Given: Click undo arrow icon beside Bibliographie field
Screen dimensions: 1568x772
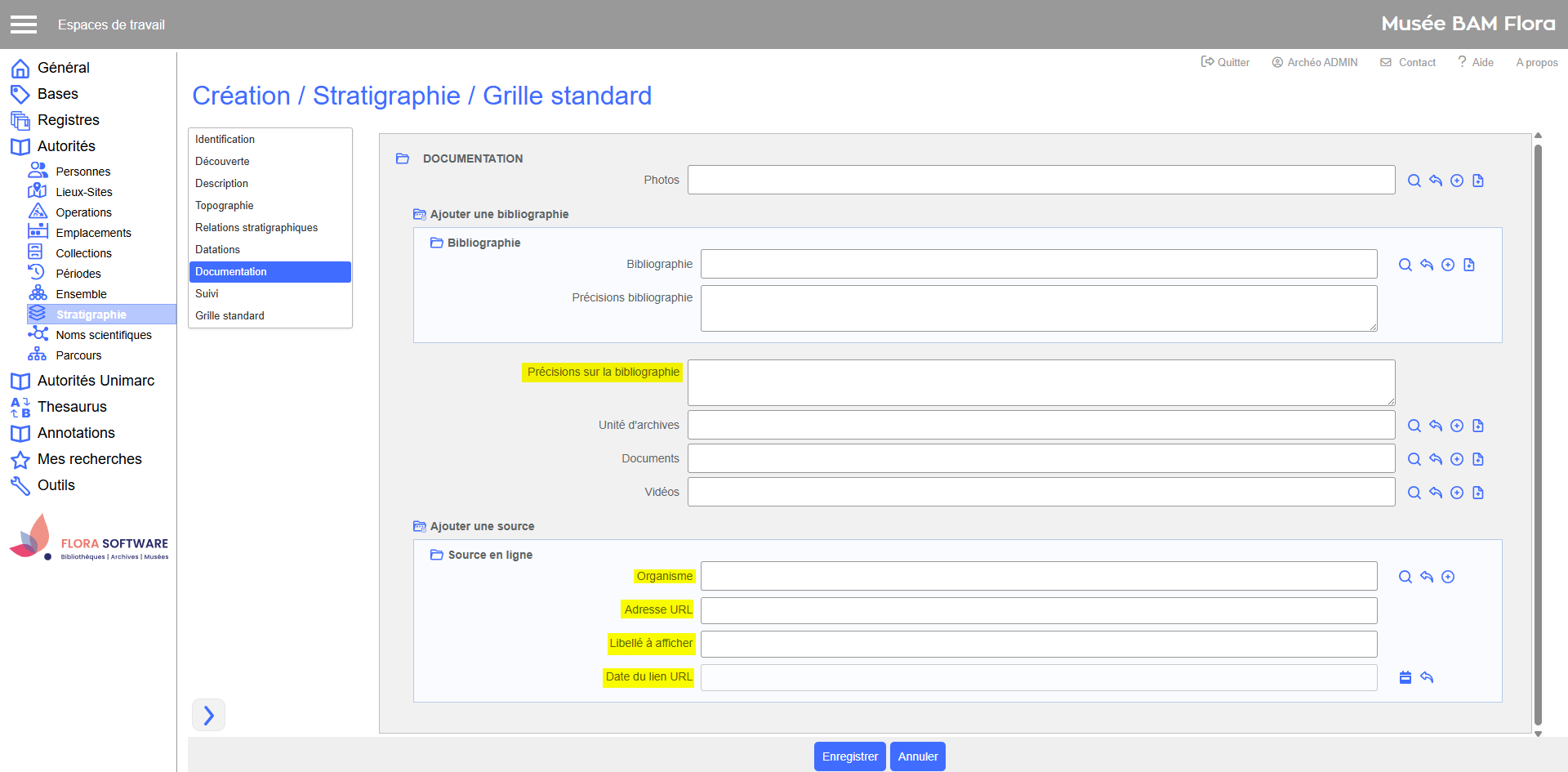Looking at the screenshot, I should click(x=1426, y=265).
